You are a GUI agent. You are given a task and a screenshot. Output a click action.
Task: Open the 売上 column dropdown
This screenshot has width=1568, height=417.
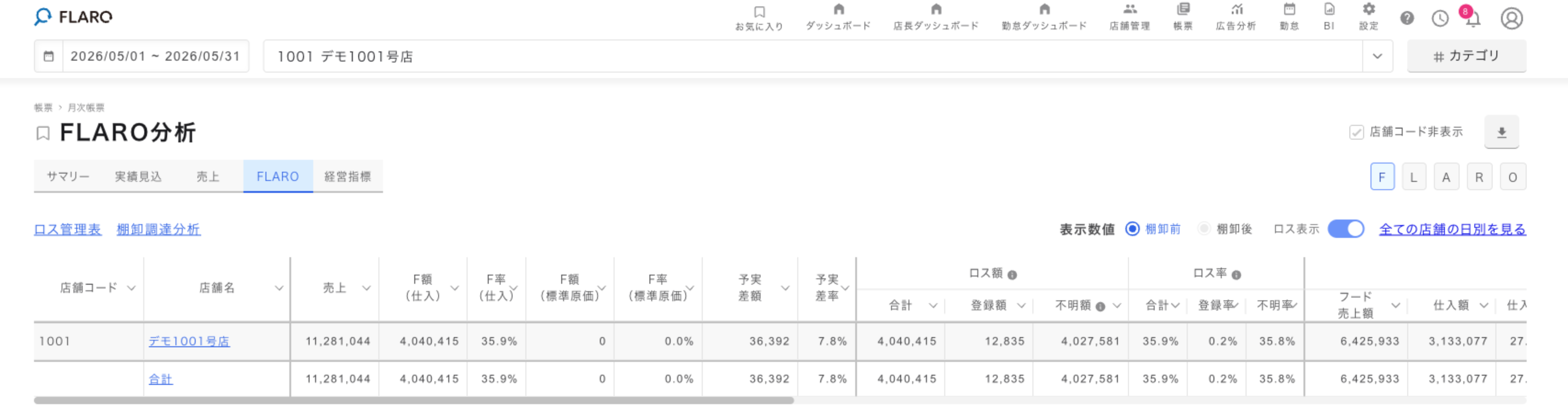coord(367,288)
